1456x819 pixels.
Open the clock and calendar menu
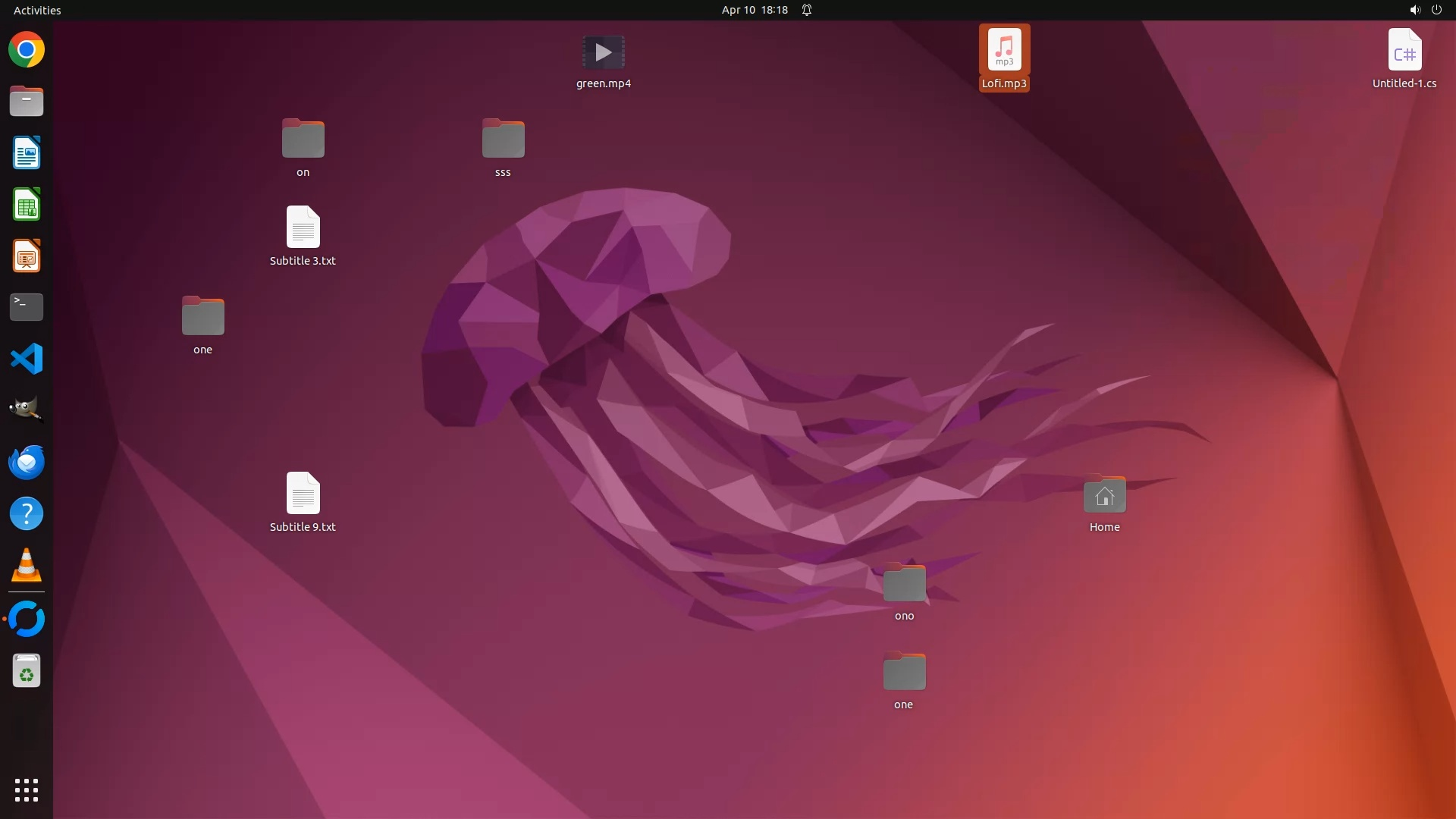[755, 10]
